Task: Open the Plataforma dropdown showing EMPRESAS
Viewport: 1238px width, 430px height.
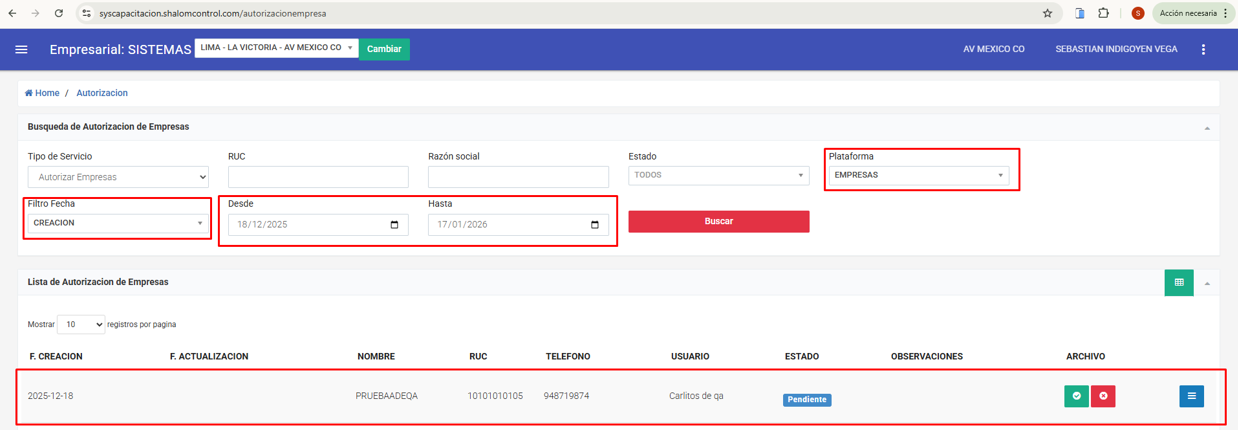Action: click(918, 175)
